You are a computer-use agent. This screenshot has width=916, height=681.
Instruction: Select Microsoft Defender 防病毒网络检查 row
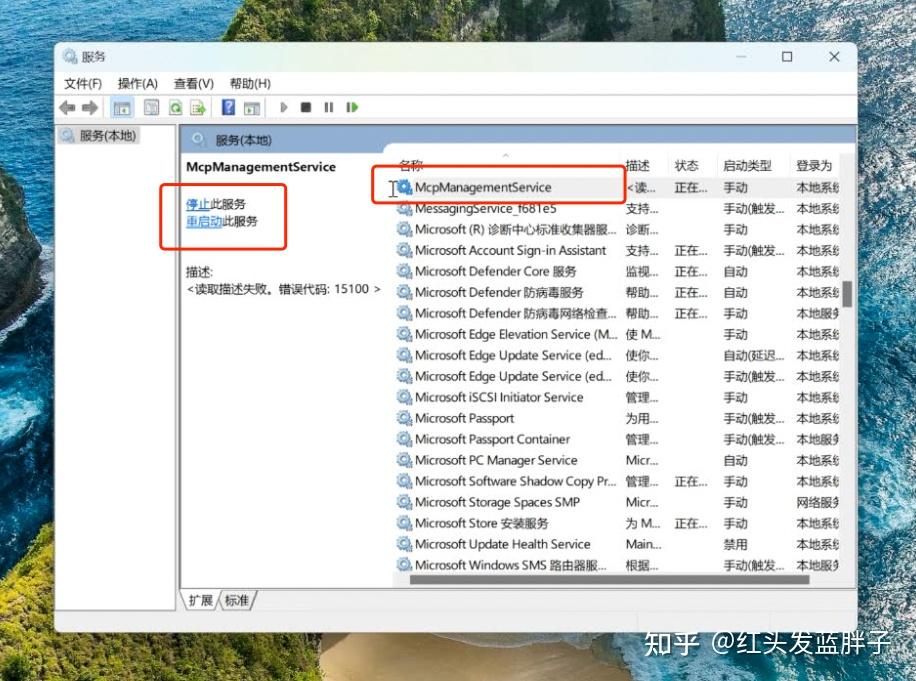click(616, 314)
